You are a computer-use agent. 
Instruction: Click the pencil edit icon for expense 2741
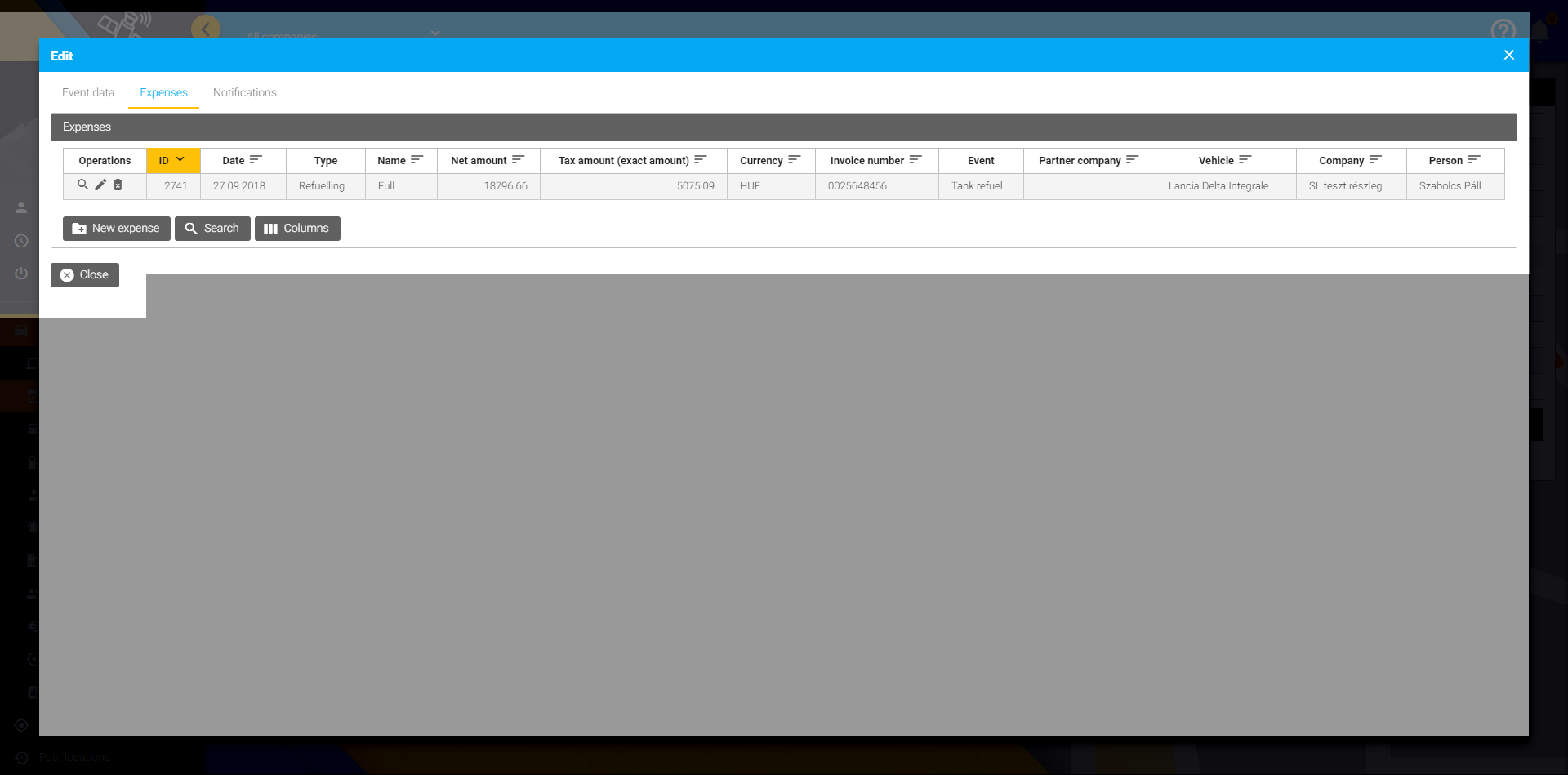coord(100,185)
